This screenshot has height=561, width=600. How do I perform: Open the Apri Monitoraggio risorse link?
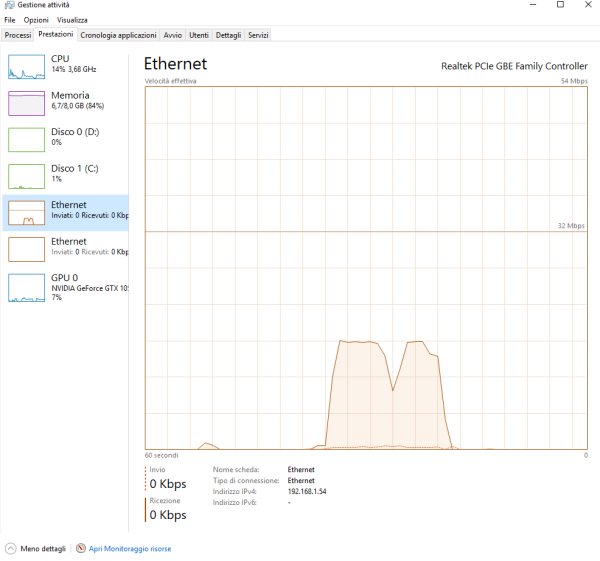pyautogui.click(x=129, y=549)
